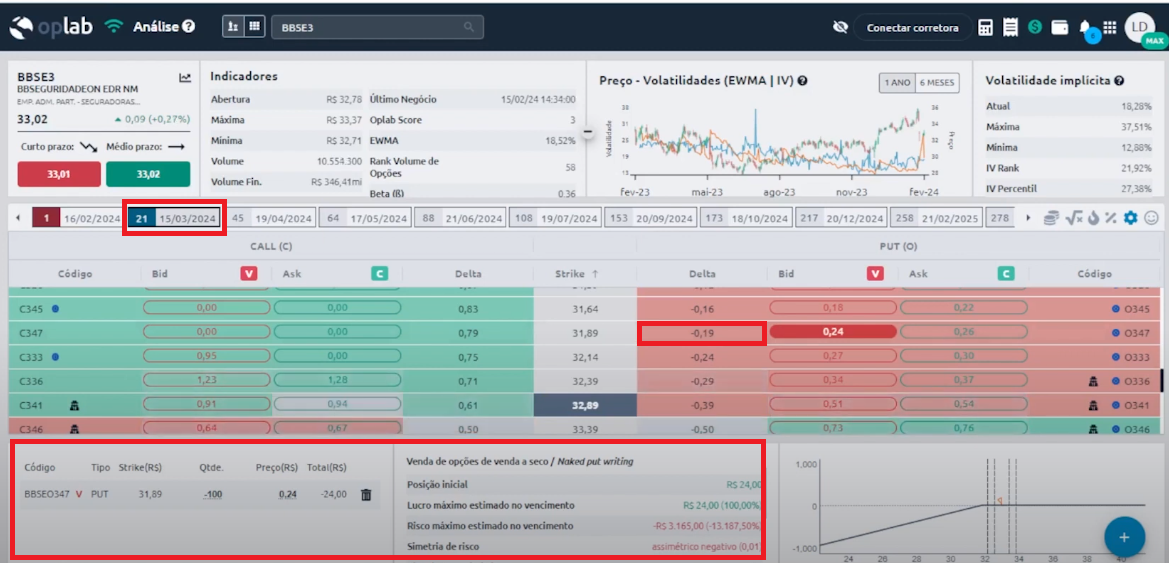Delete the BBSEO347 position with trash icon
The width and height of the screenshot is (1169, 563).
pos(366,494)
